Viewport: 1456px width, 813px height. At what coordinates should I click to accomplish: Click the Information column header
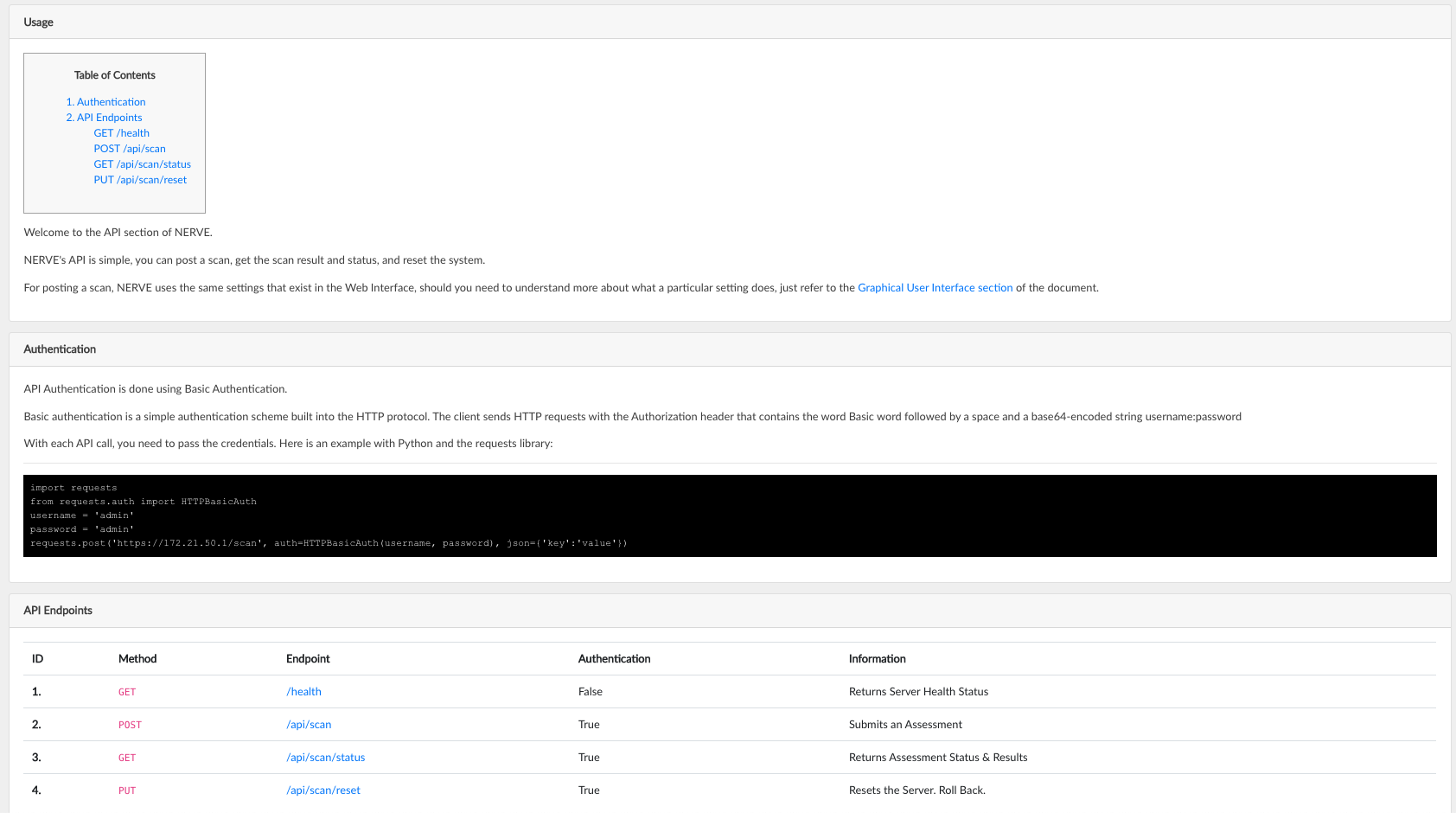pos(877,659)
